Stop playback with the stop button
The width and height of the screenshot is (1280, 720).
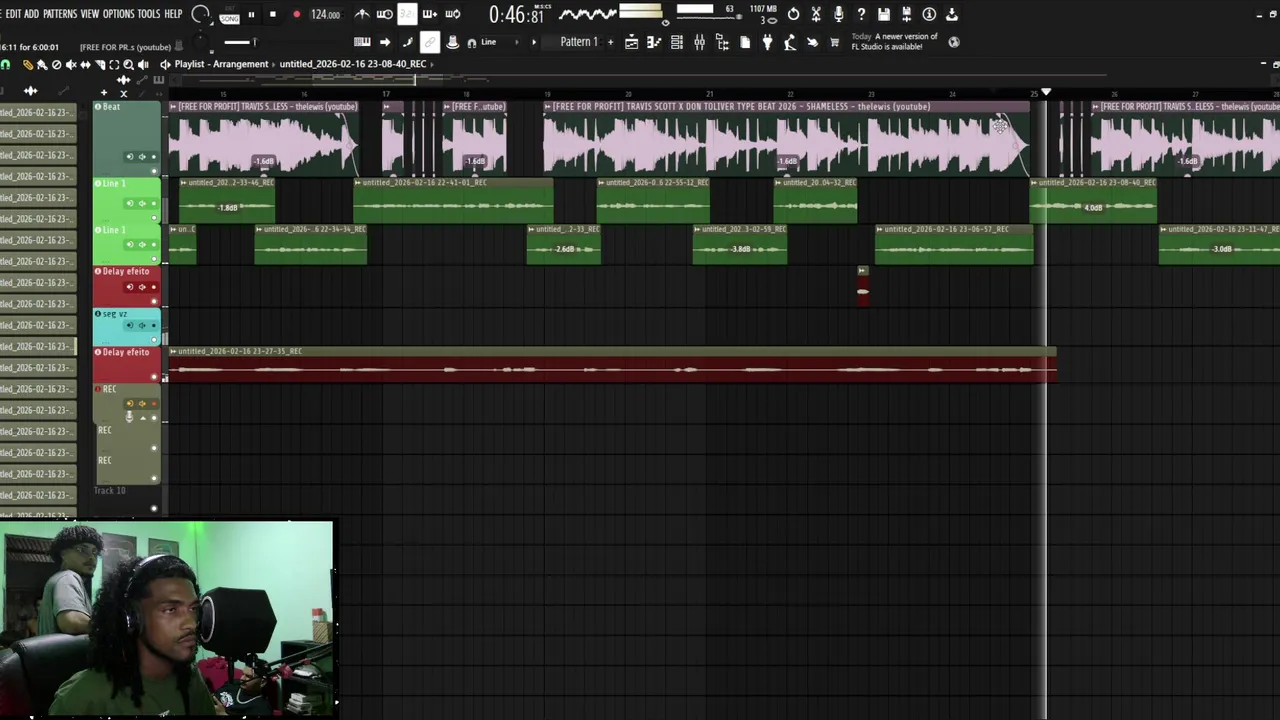coord(272,14)
